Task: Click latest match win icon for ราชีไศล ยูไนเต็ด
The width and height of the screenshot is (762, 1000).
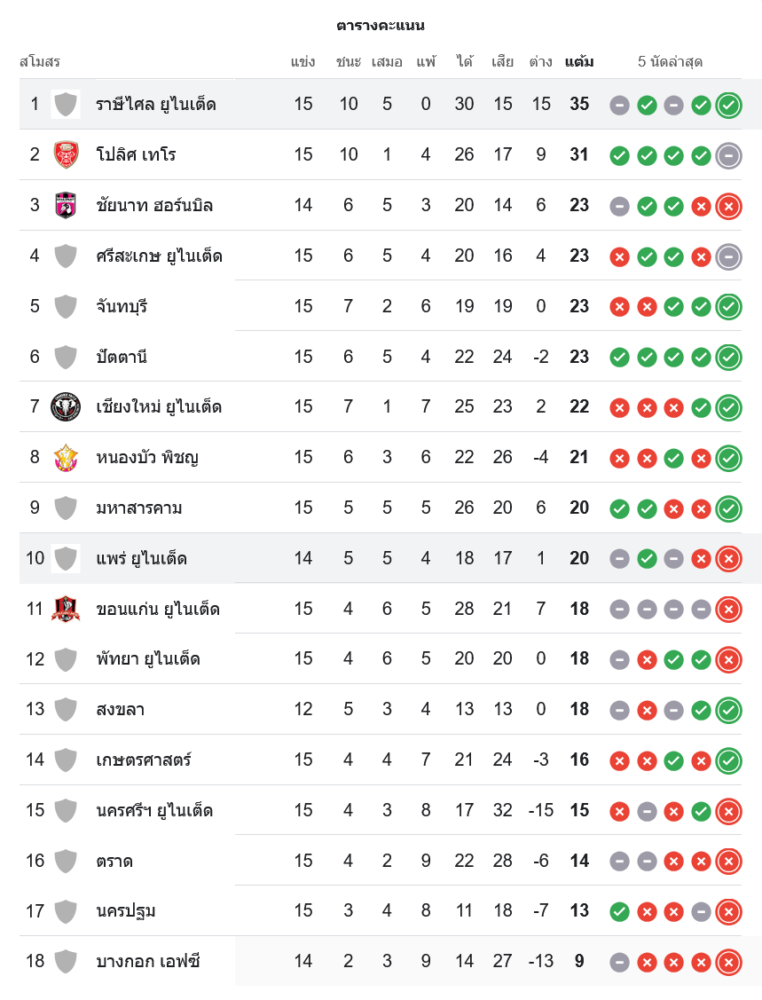Action: click(729, 104)
